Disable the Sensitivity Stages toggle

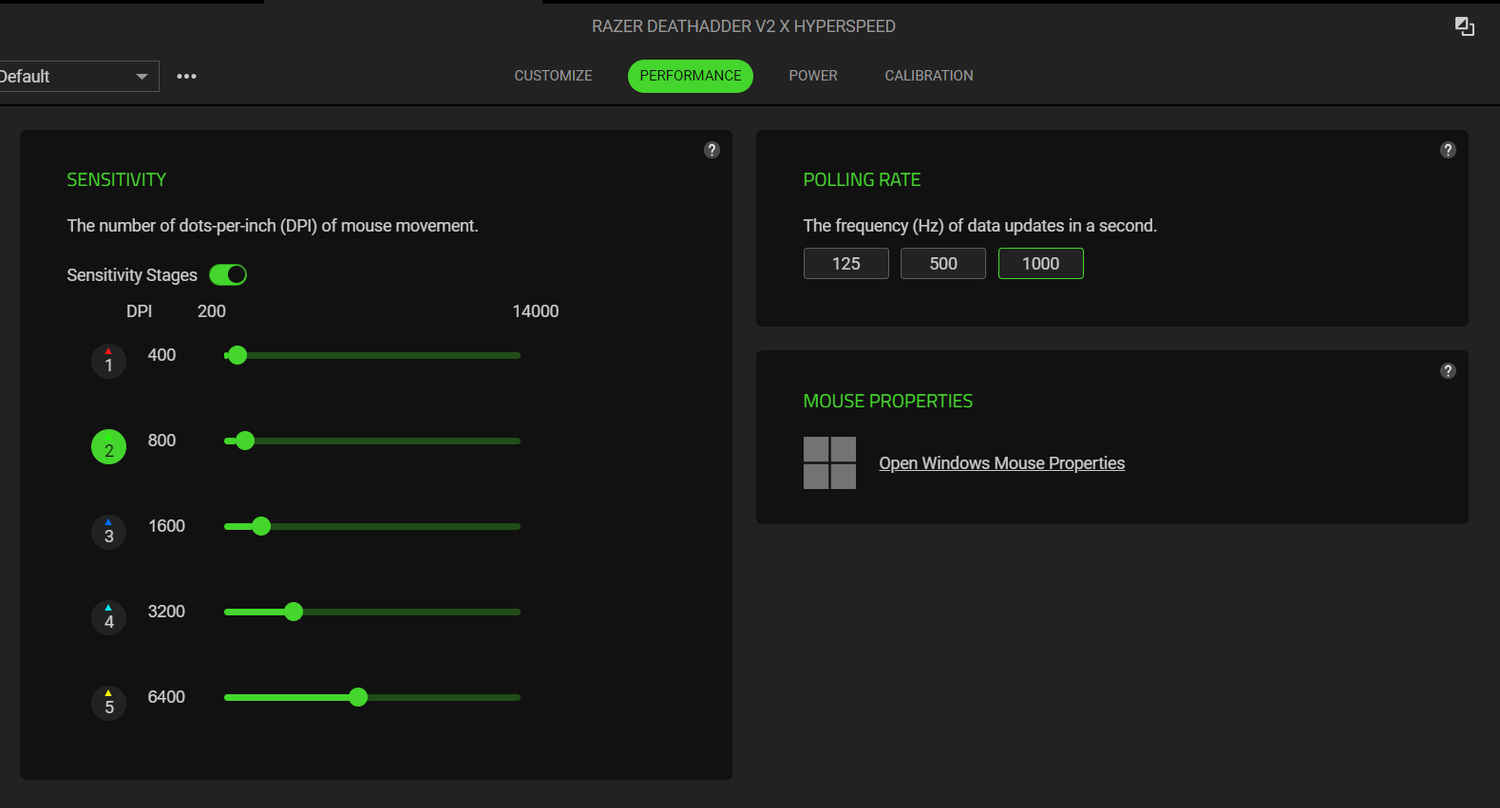click(228, 275)
